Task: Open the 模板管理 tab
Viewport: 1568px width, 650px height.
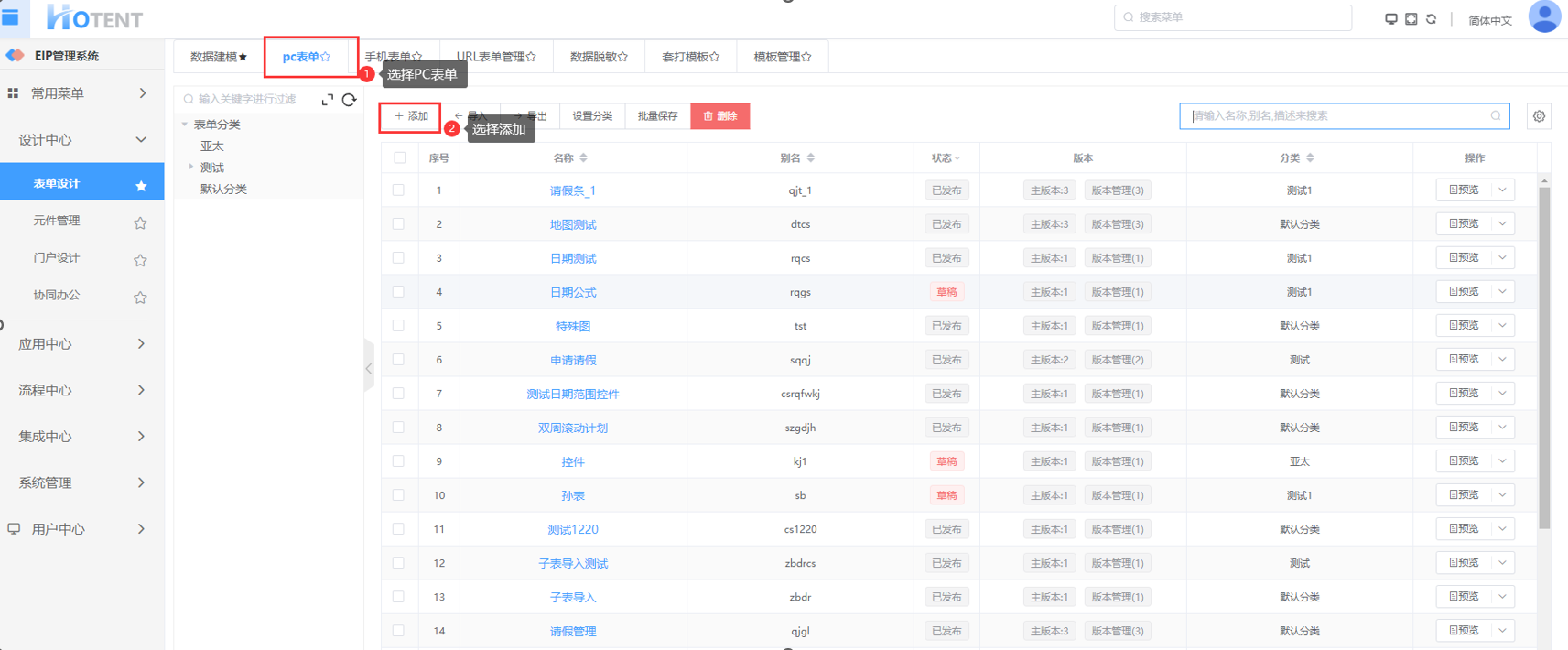Action: pos(782,57)
